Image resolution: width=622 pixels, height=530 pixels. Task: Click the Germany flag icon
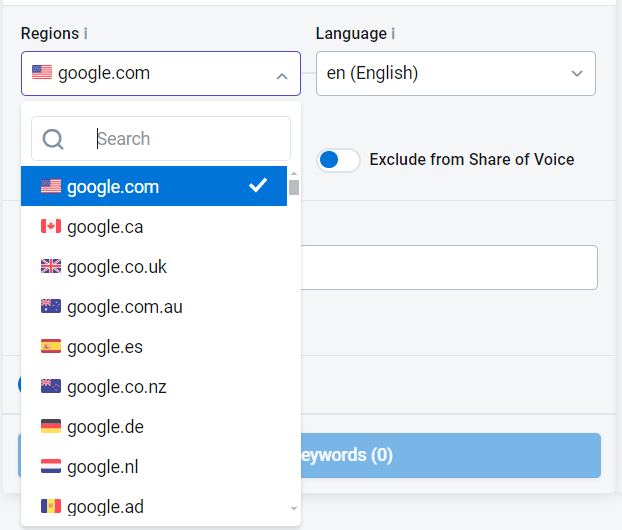[x=51, y=427]
